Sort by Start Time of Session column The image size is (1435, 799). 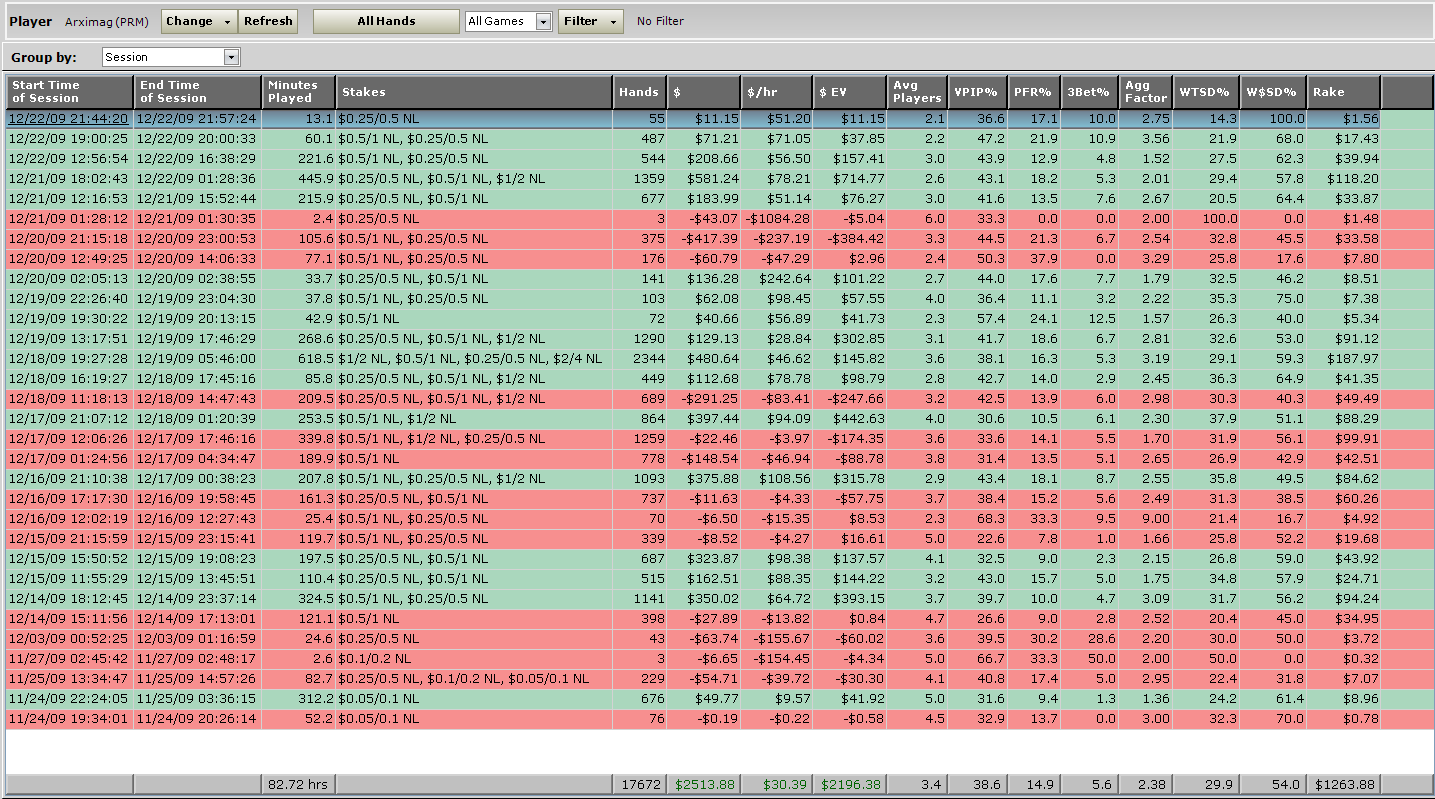pyautogui.click(x=69, y=92)
